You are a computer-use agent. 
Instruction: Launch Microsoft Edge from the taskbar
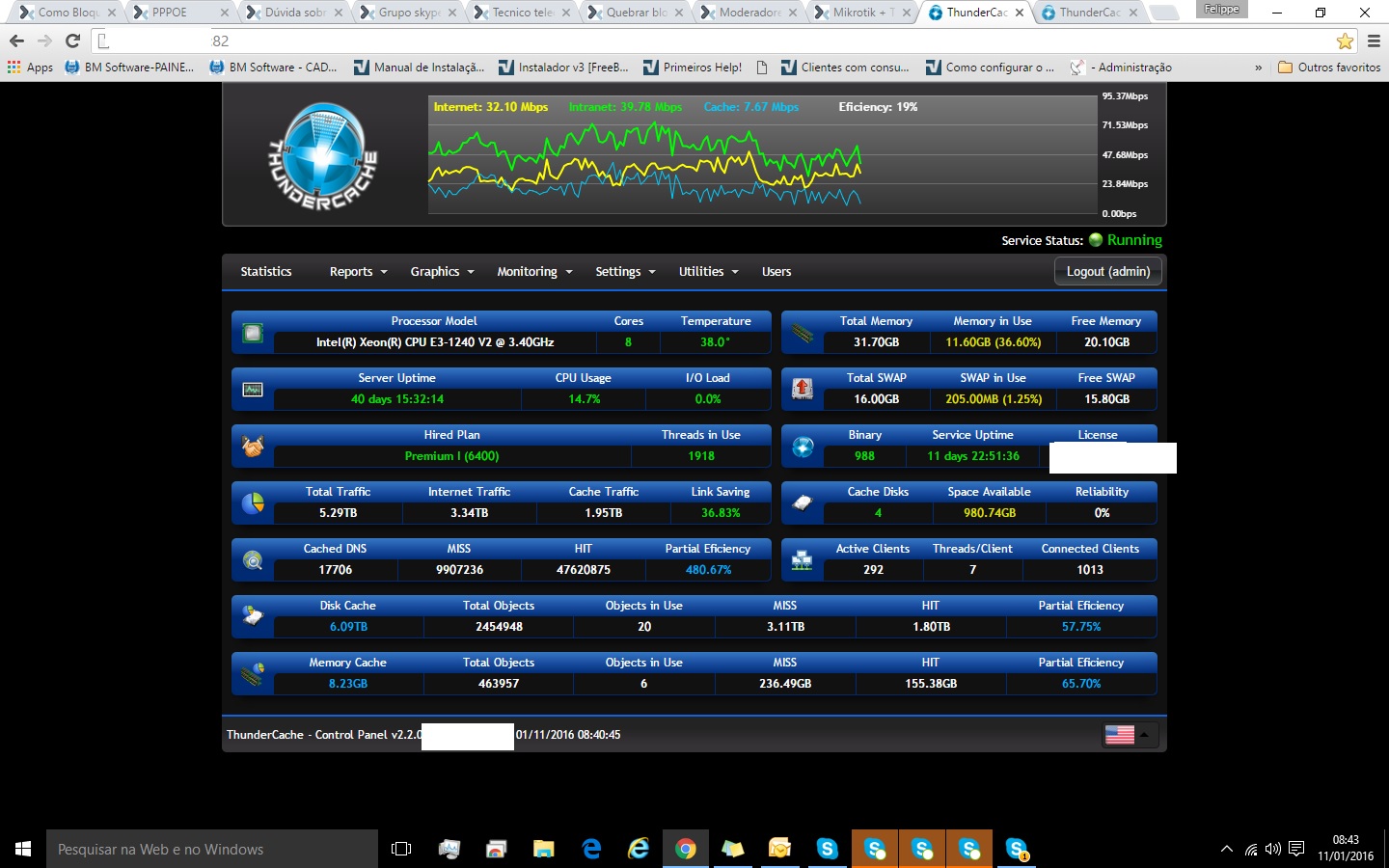click(x=591, y=849)
